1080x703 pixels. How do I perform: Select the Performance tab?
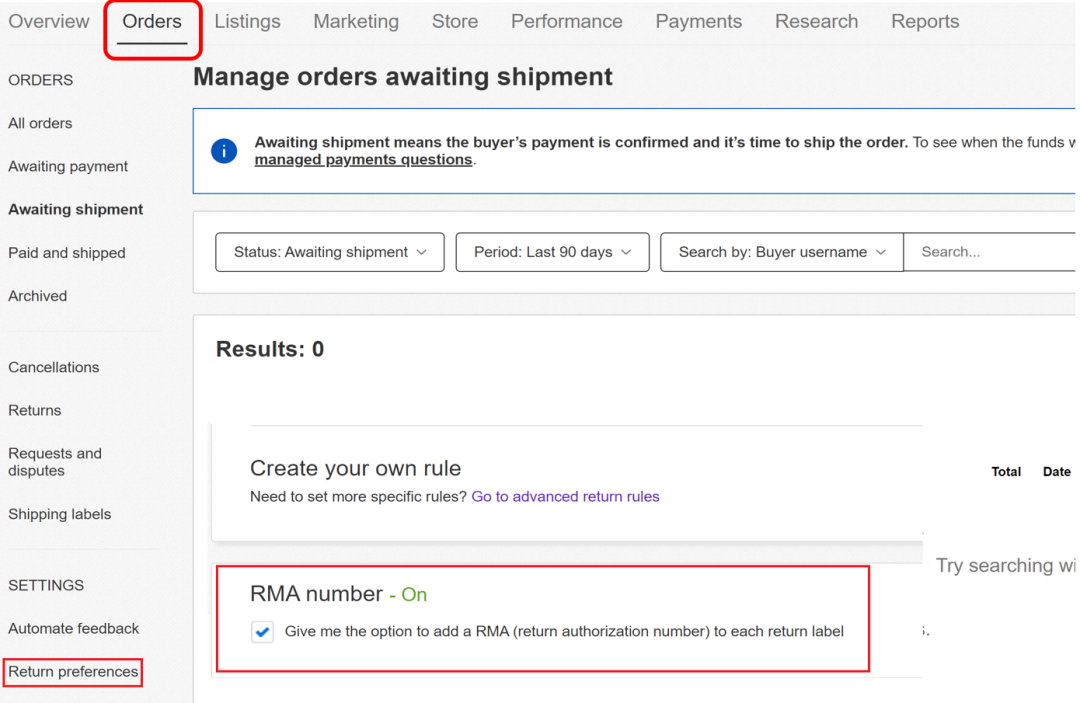click(566, 22)
